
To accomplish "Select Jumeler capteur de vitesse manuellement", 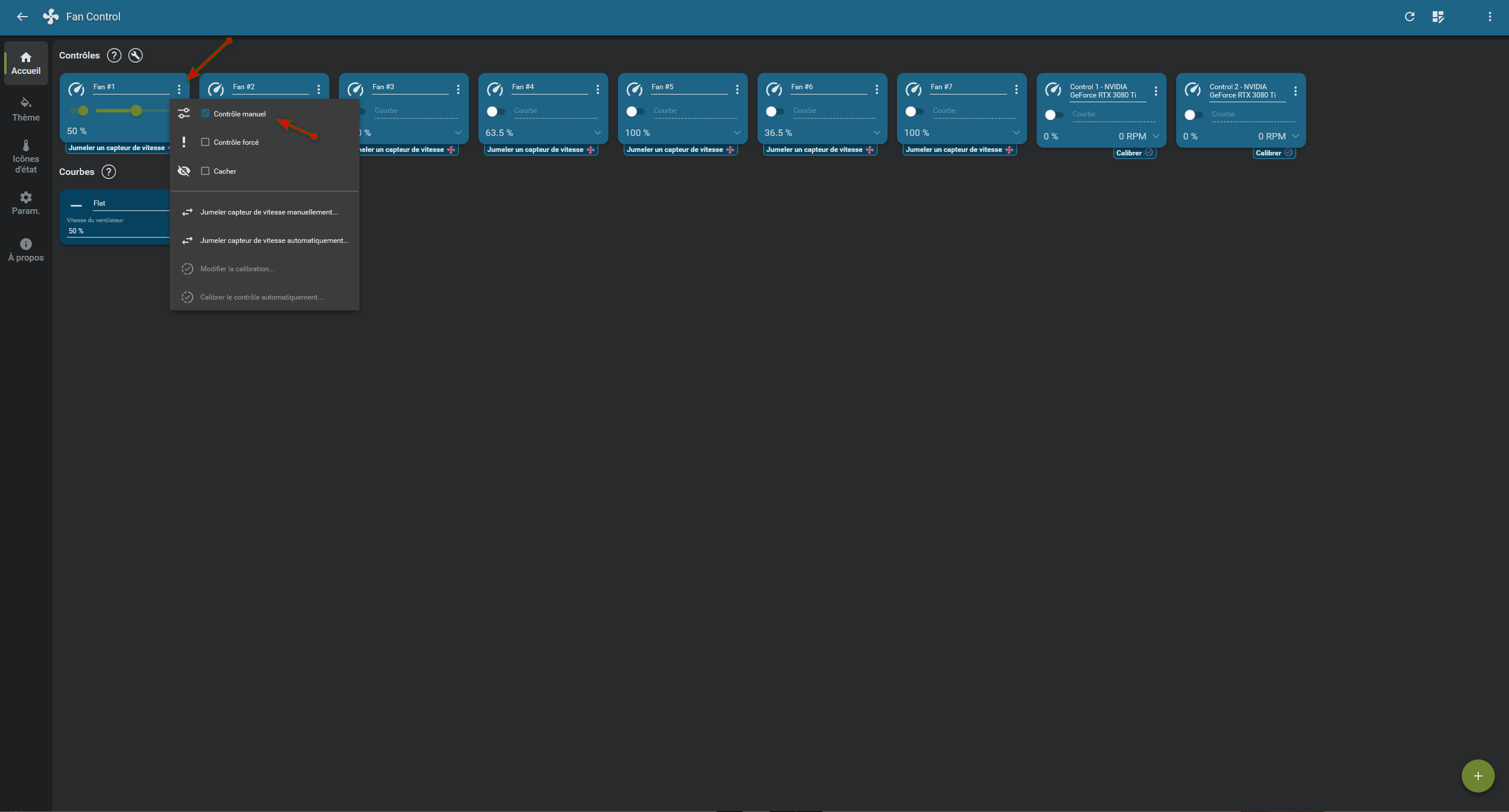I will [x=268, y=212].
